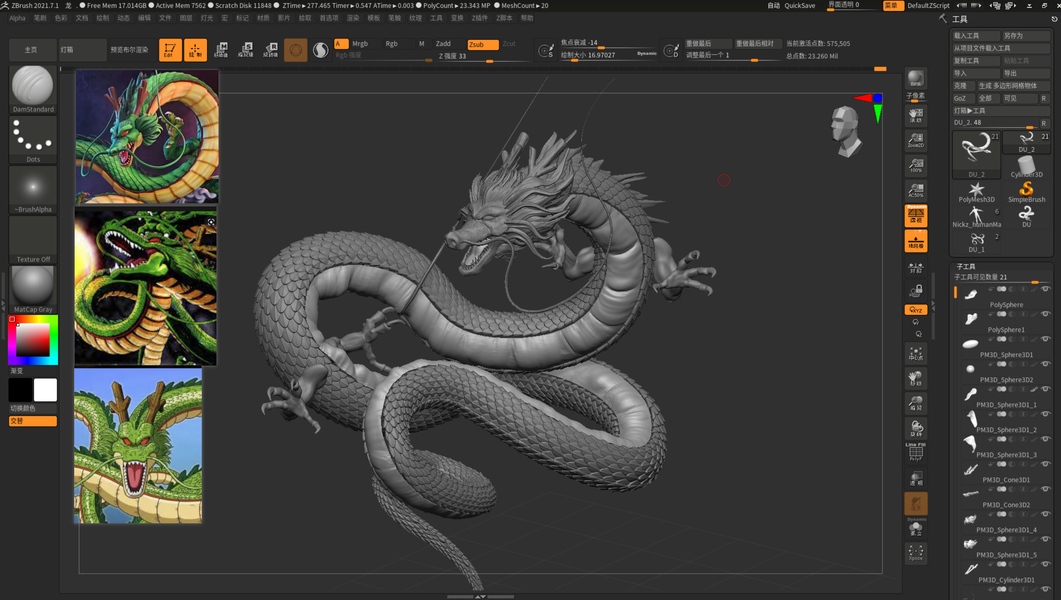Toggle the Solo mode icon

[916, 527]
